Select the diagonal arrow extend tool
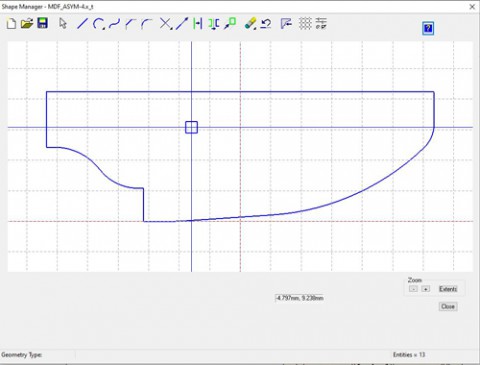 click(182, 24)
